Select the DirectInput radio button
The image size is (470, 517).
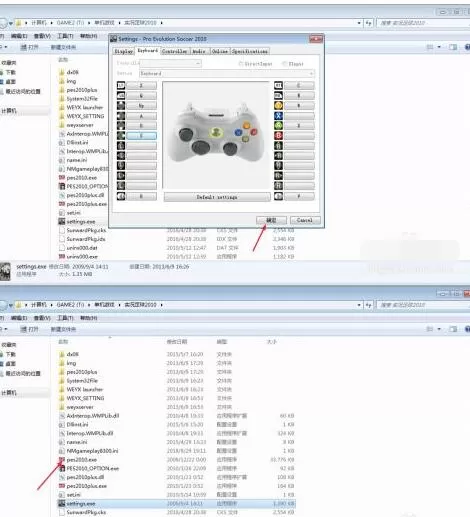tap(241, 64)
